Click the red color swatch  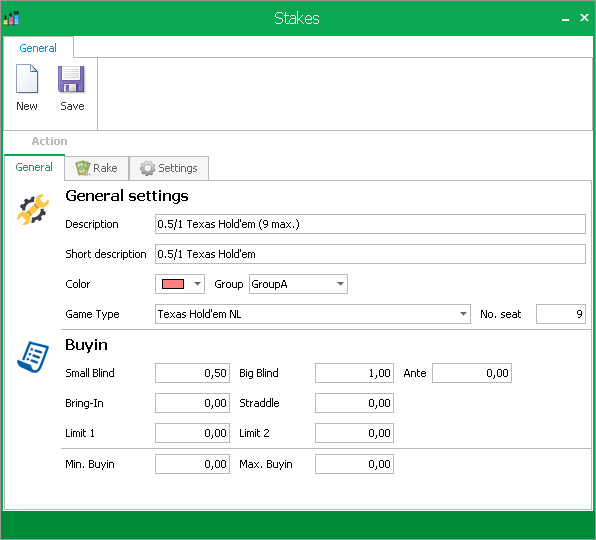coord(173,284)
